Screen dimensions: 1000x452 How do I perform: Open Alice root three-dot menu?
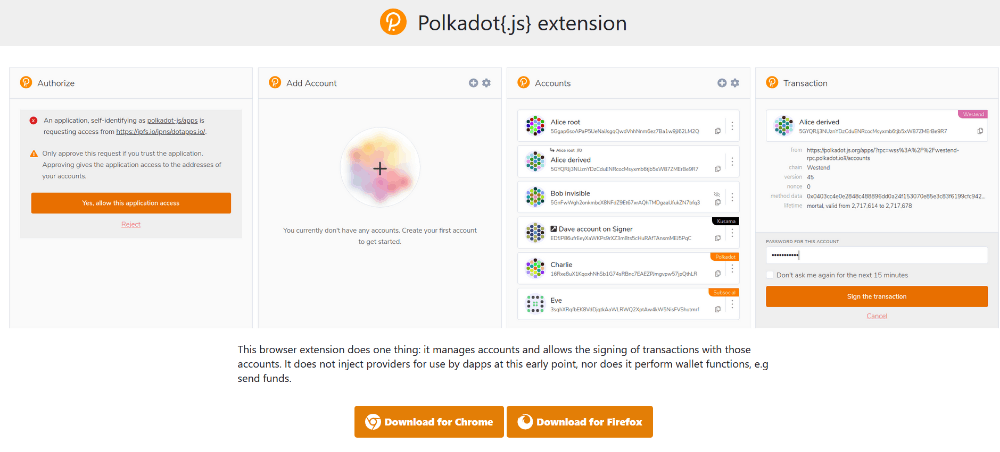click(x=732, y=126)
